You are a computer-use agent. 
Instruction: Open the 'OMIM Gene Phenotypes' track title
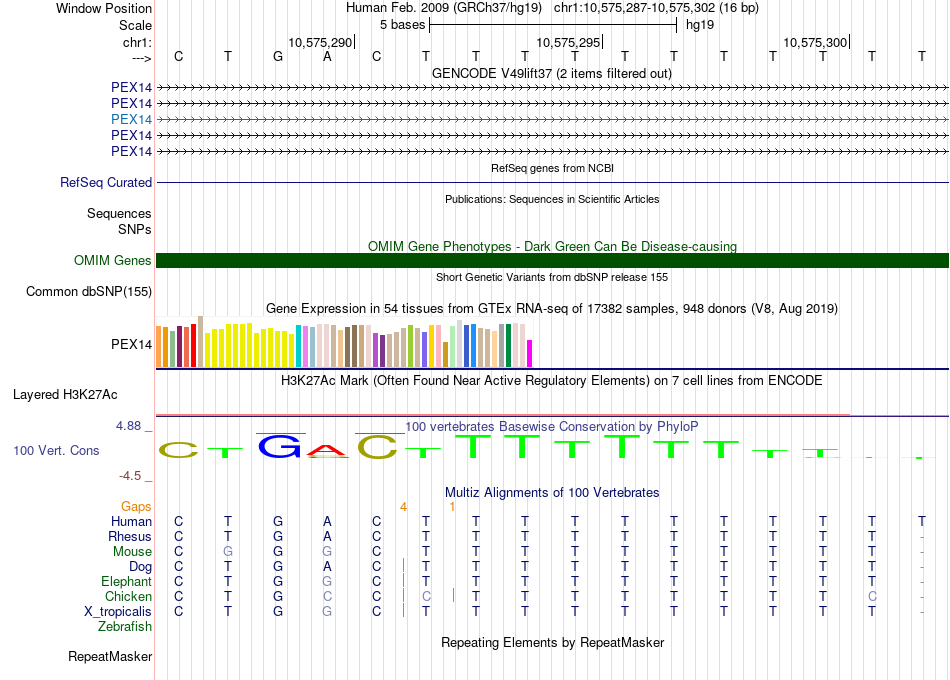point(552,246)
